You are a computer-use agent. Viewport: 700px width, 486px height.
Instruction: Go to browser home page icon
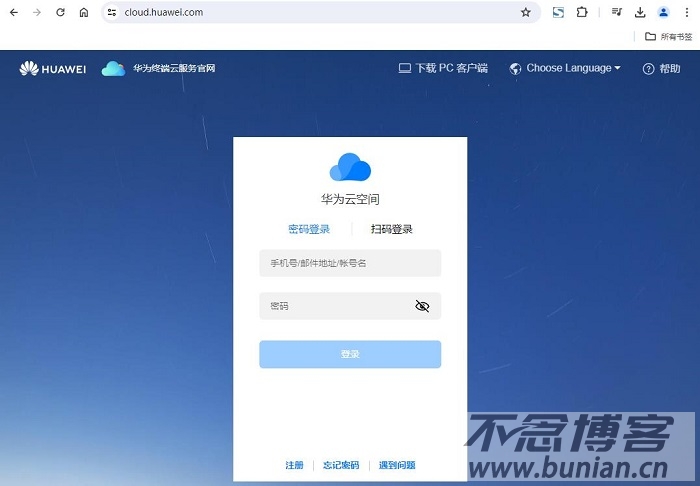(x=84, y=12)
